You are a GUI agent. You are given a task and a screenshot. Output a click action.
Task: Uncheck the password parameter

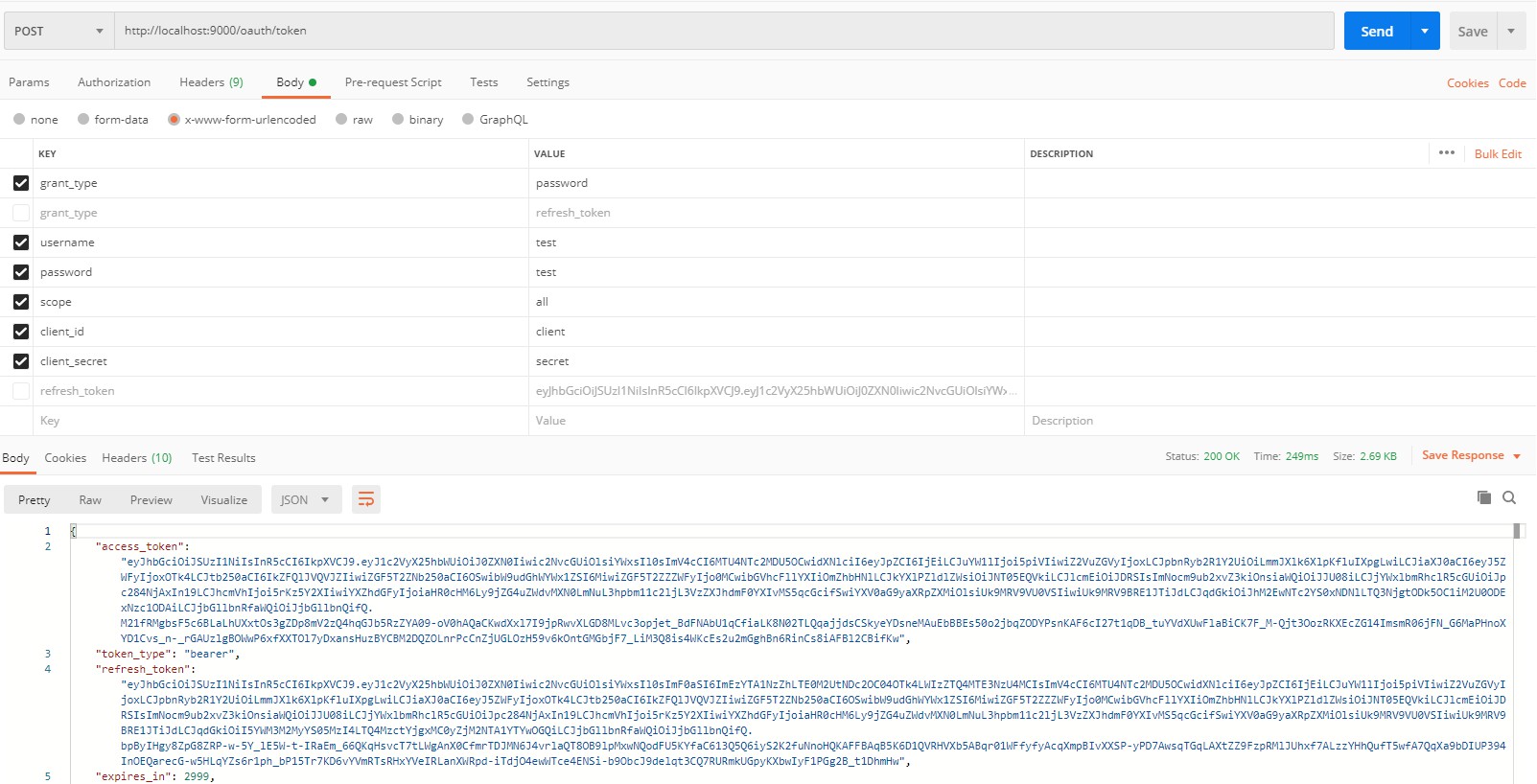pos(21,272)
